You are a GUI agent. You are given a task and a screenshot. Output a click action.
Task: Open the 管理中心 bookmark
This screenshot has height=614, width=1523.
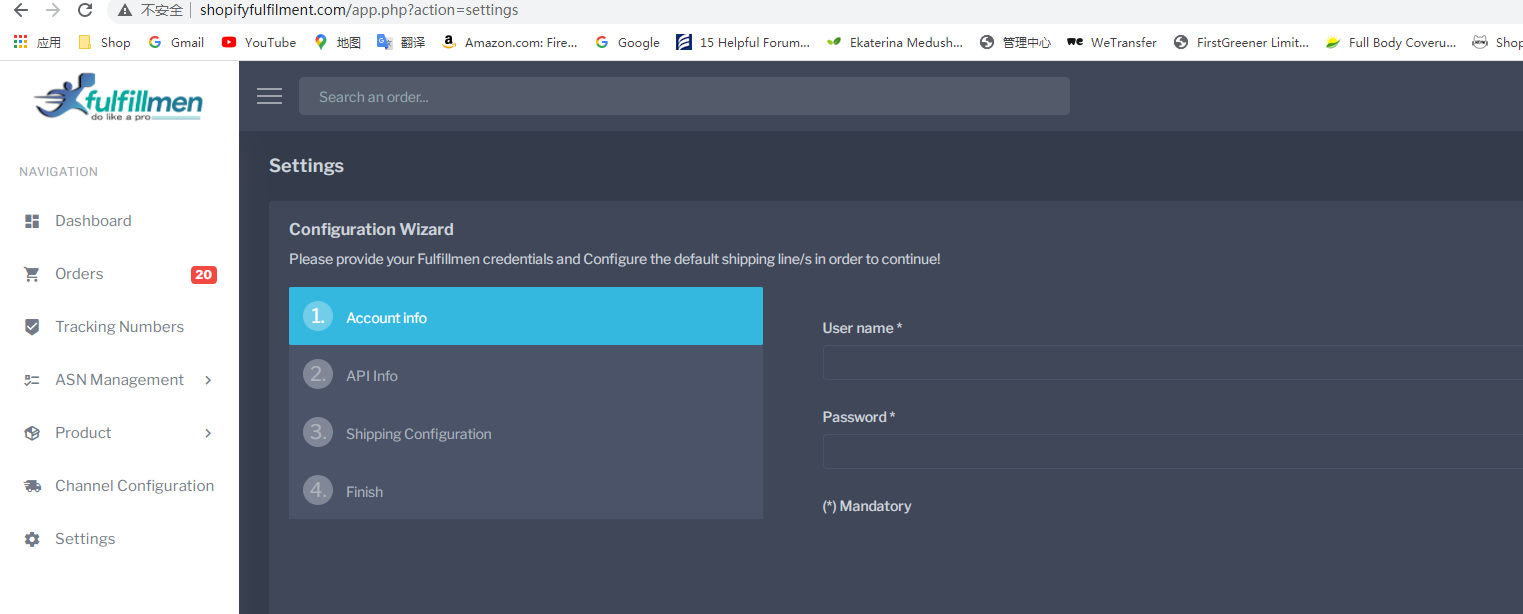[1015, 42]
